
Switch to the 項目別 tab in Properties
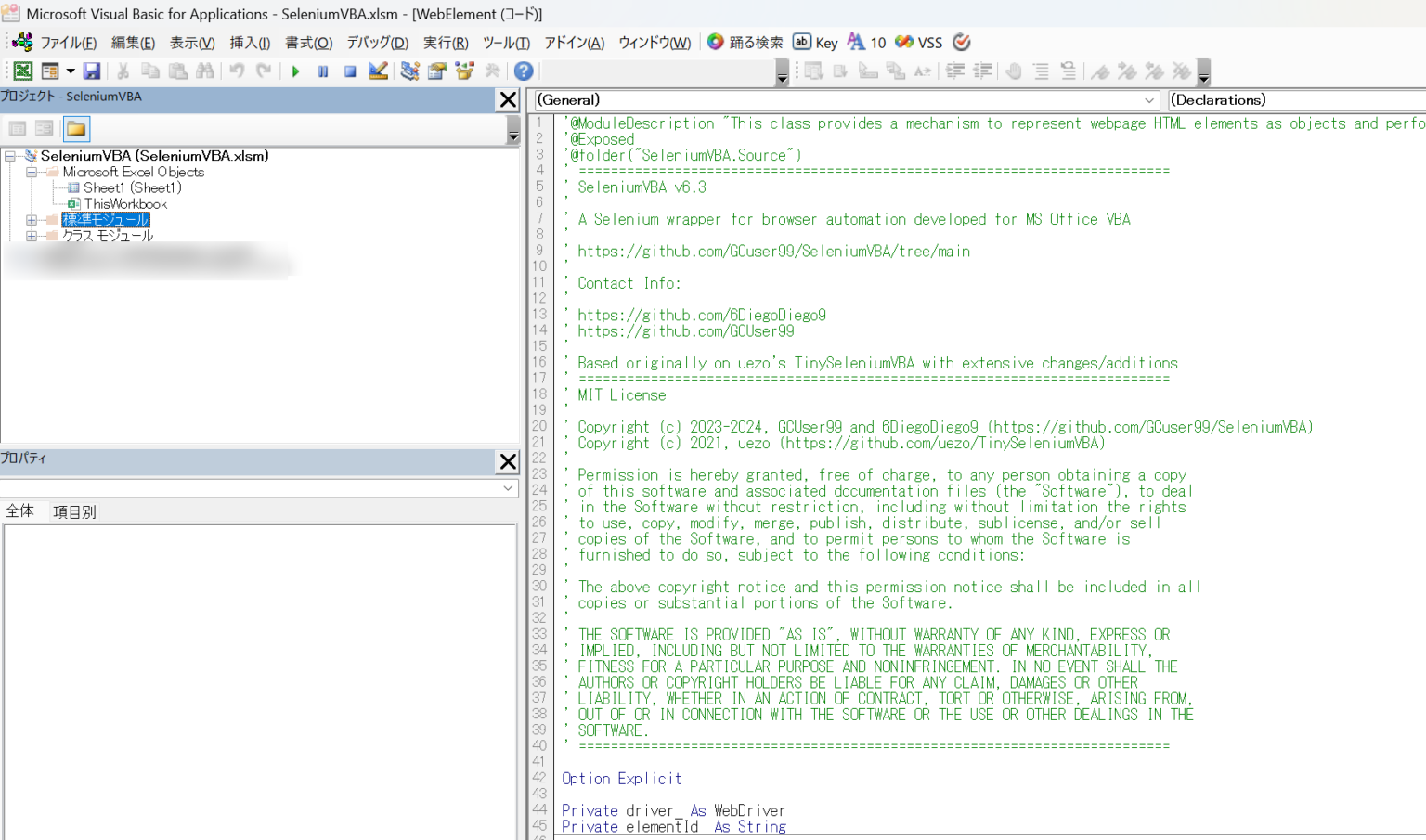73,510
